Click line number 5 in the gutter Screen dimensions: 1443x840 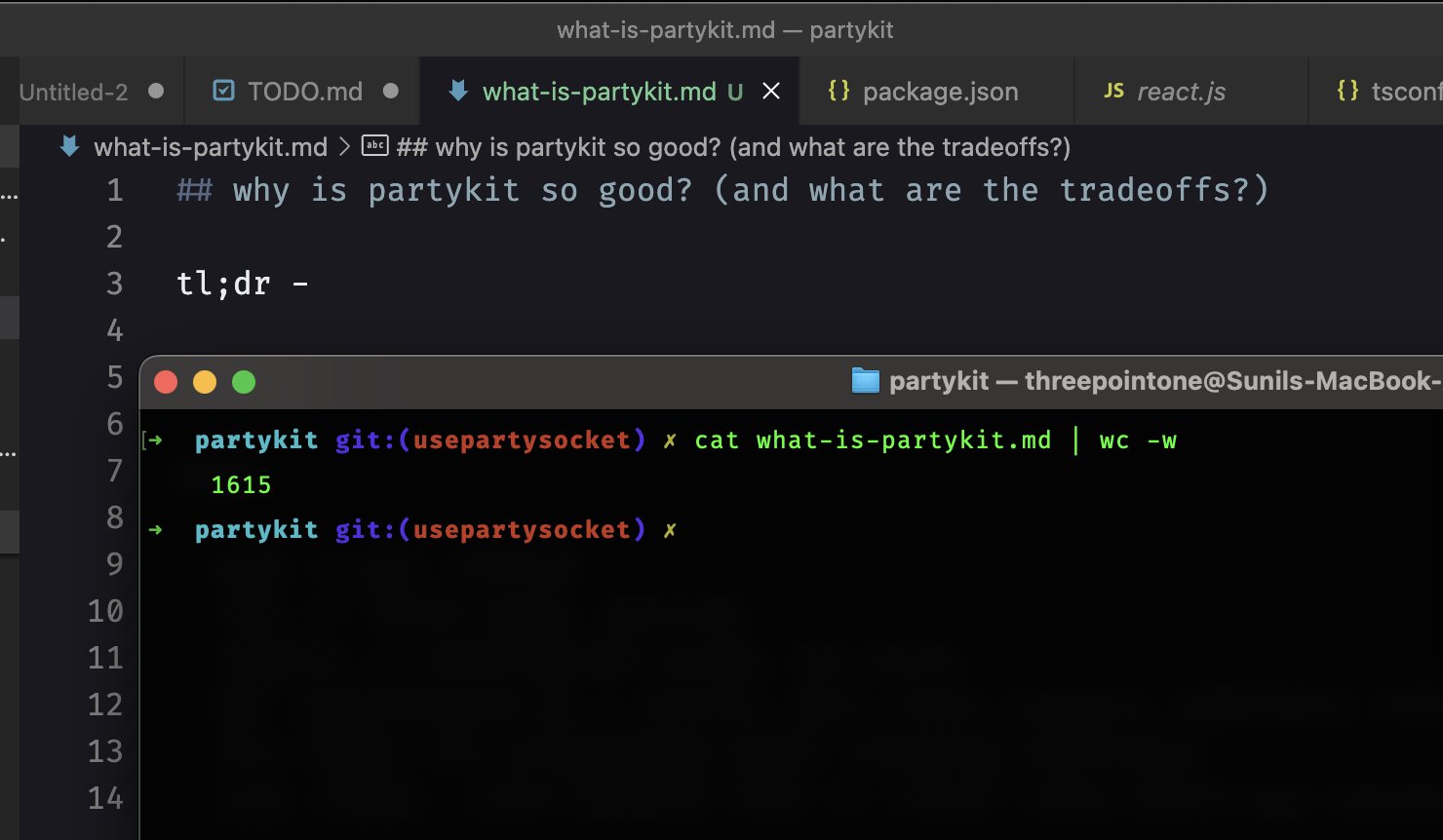[x=114, y=377]
